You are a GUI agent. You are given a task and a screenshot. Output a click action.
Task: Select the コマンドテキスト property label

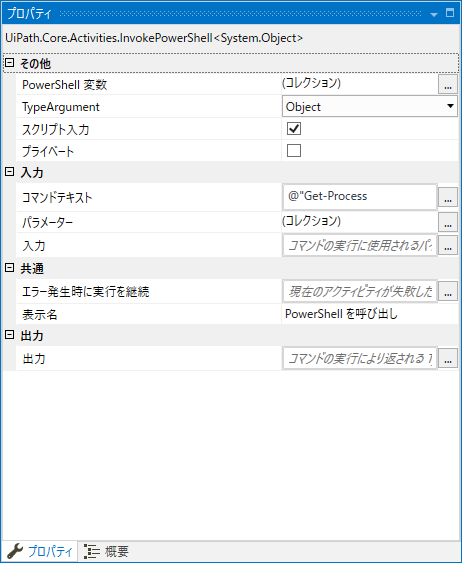pyautogui.click(x=57, y=197)
